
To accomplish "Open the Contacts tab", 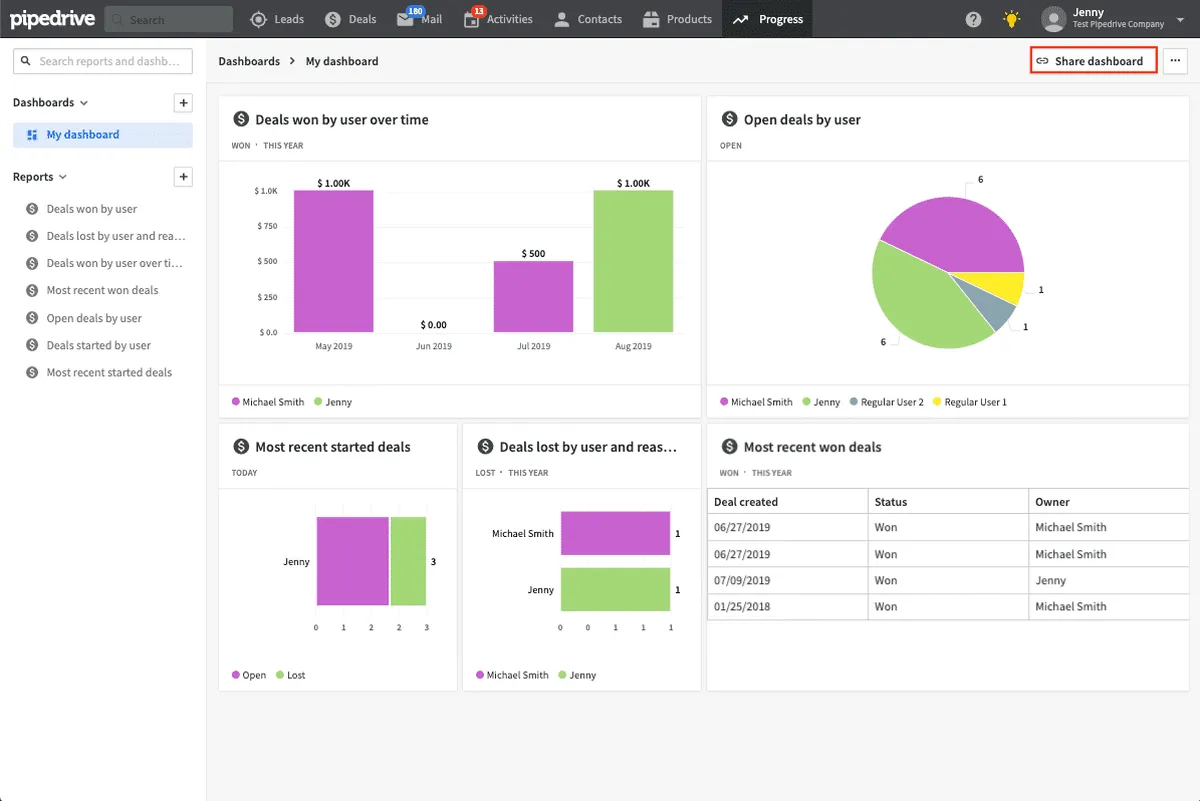I will pyautogui.click(x=588, y=19).
